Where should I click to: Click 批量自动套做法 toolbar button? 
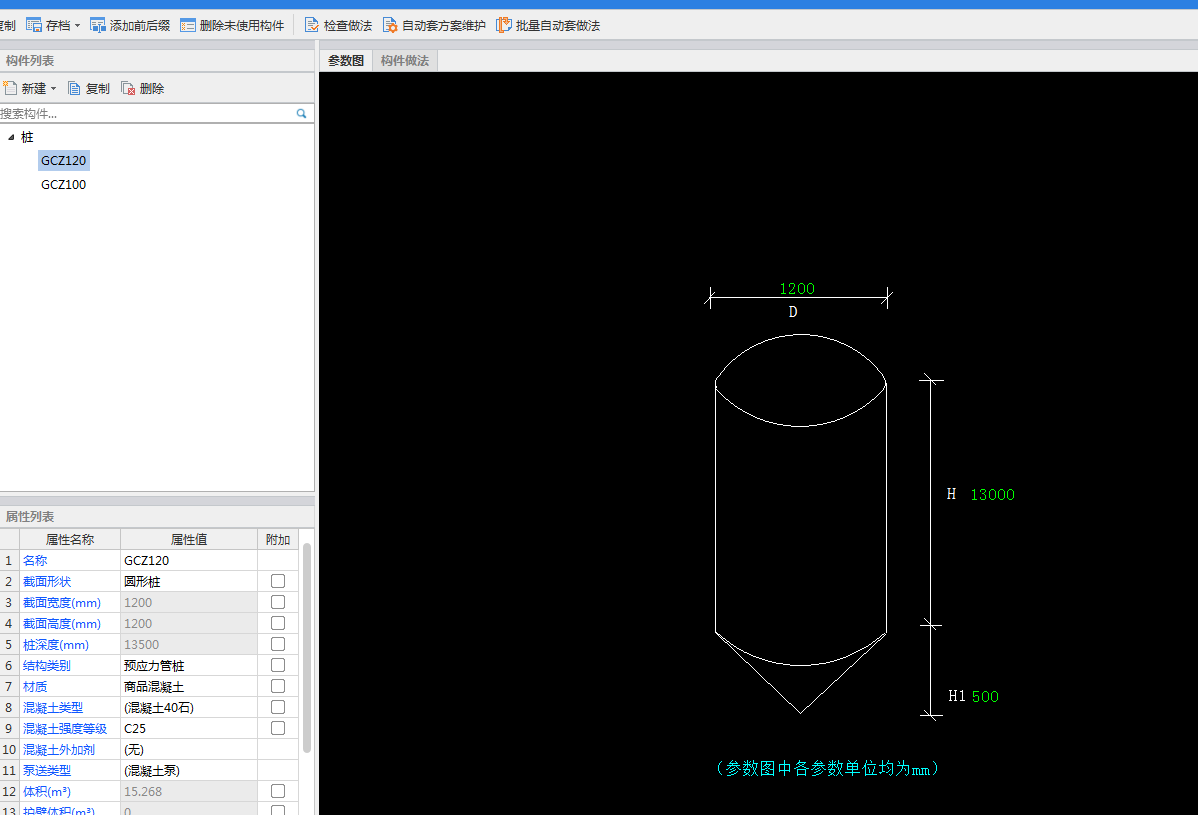[x=549, y=25]
